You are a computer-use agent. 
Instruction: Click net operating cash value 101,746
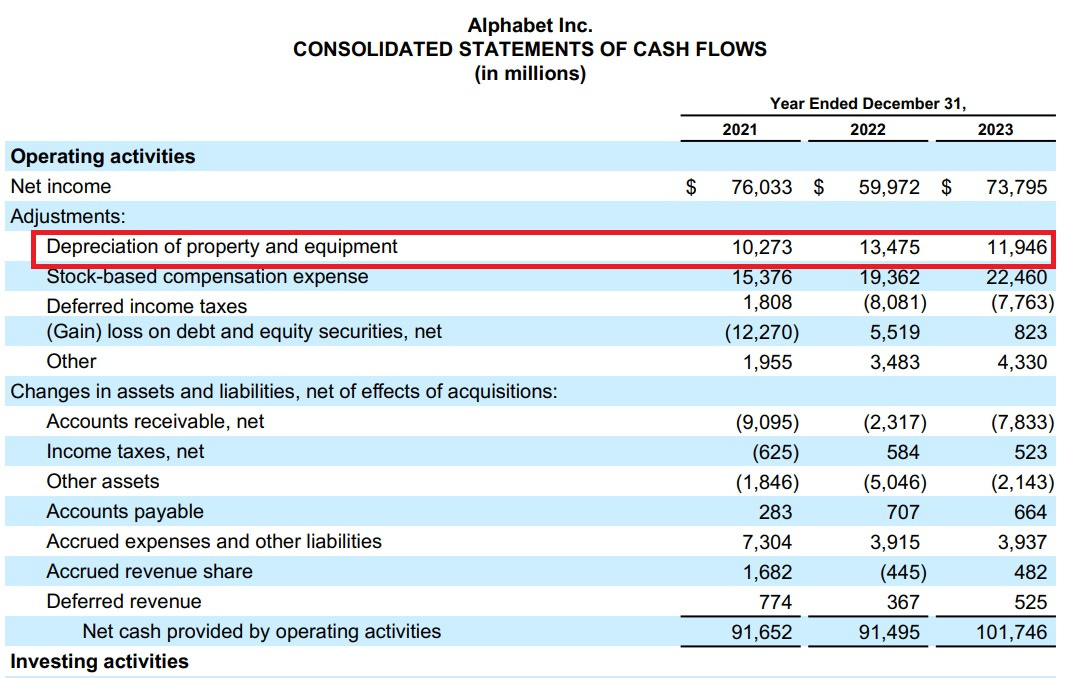(x=1011, y=632)
